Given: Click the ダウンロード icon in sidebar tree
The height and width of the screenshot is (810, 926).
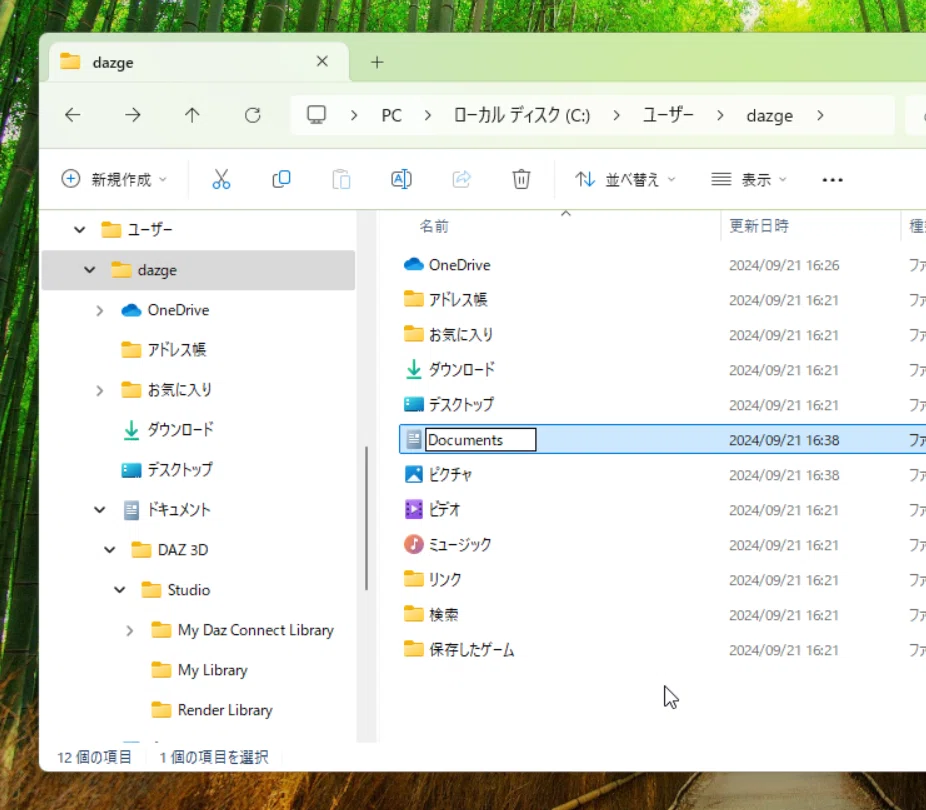Looking at the screenshot, I should (131, 430).
